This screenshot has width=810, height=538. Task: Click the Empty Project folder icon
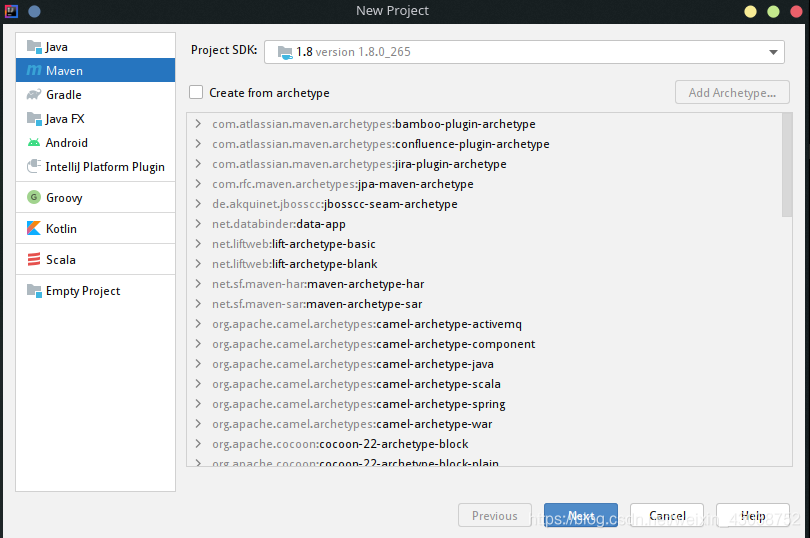34,290
